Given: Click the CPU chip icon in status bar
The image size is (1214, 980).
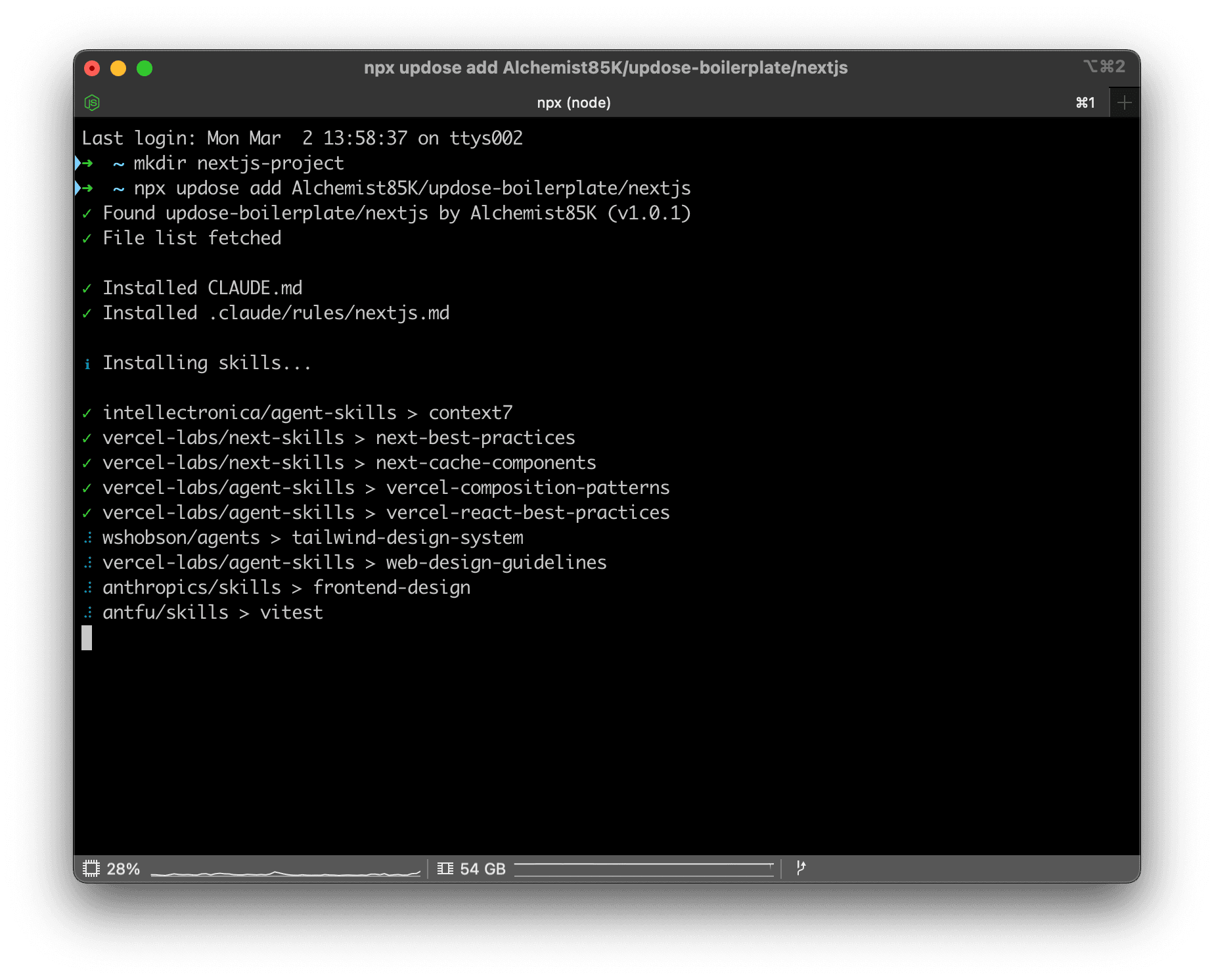Looking at the screenshot, I should (92, 868).
